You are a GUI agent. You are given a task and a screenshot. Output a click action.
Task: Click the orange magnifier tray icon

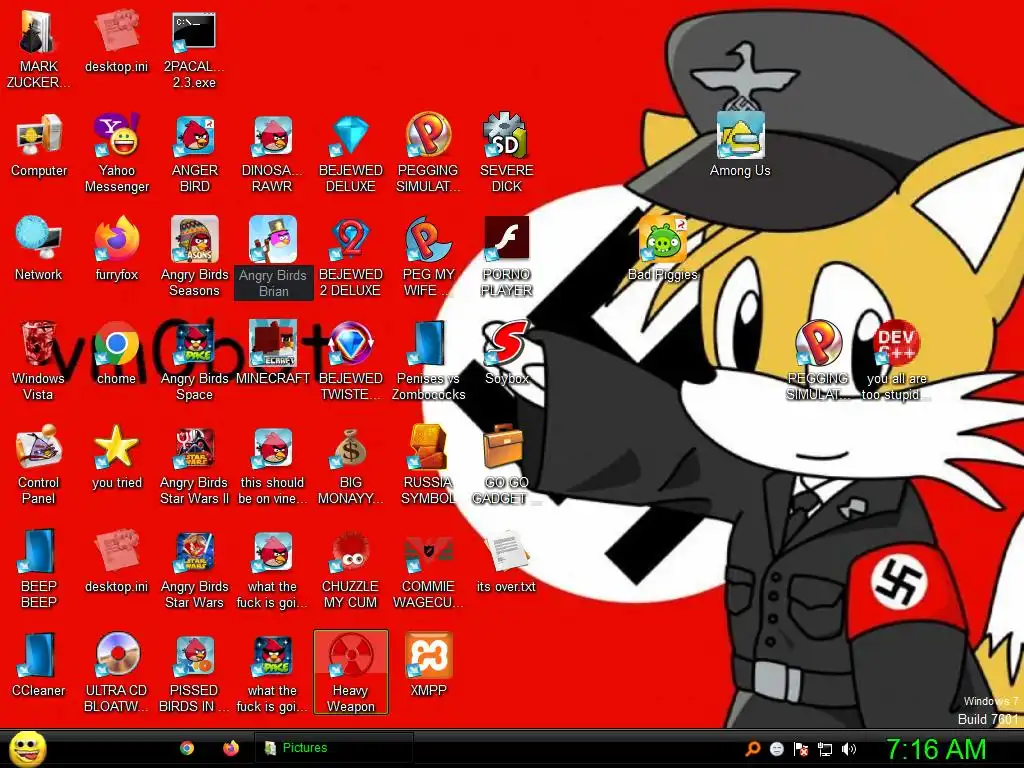point(752,749)
